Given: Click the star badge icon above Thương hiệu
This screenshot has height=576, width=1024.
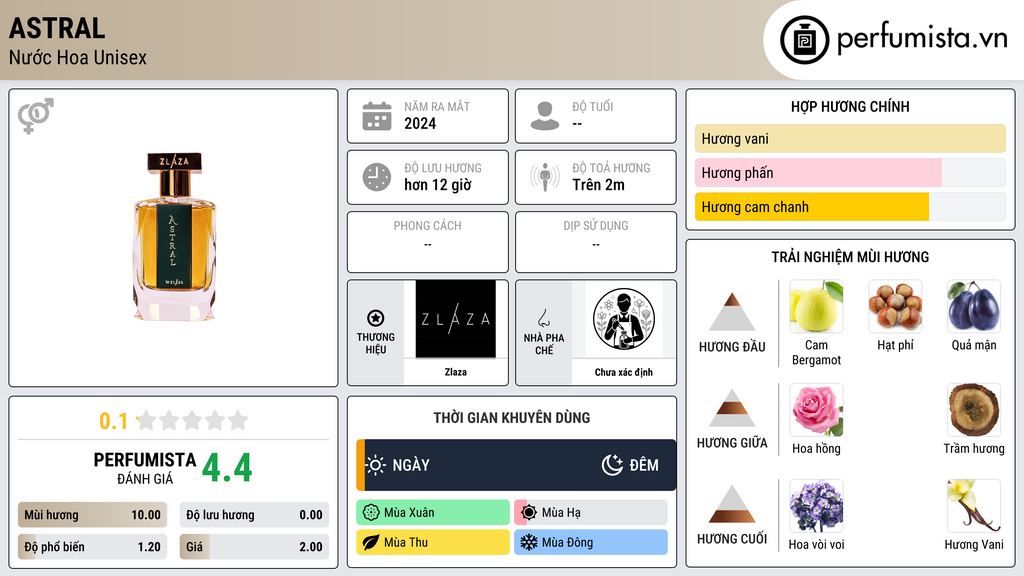Looking at the screenshot, I should pyautogui.click(x=376, y=318).
